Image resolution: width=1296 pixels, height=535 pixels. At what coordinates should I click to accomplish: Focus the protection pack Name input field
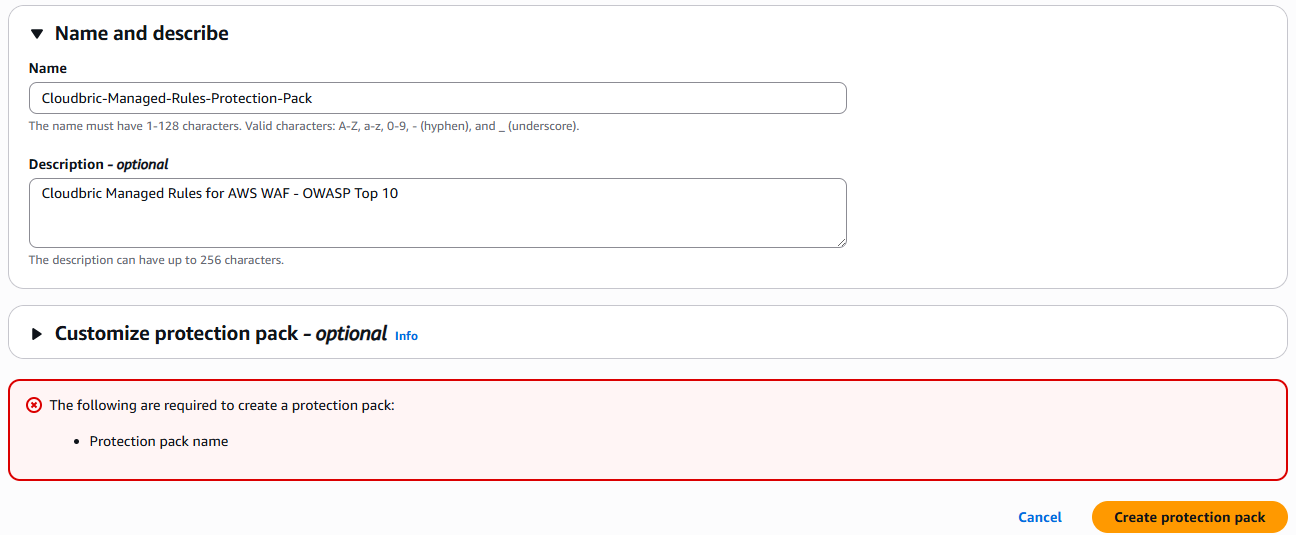(437, 98)
